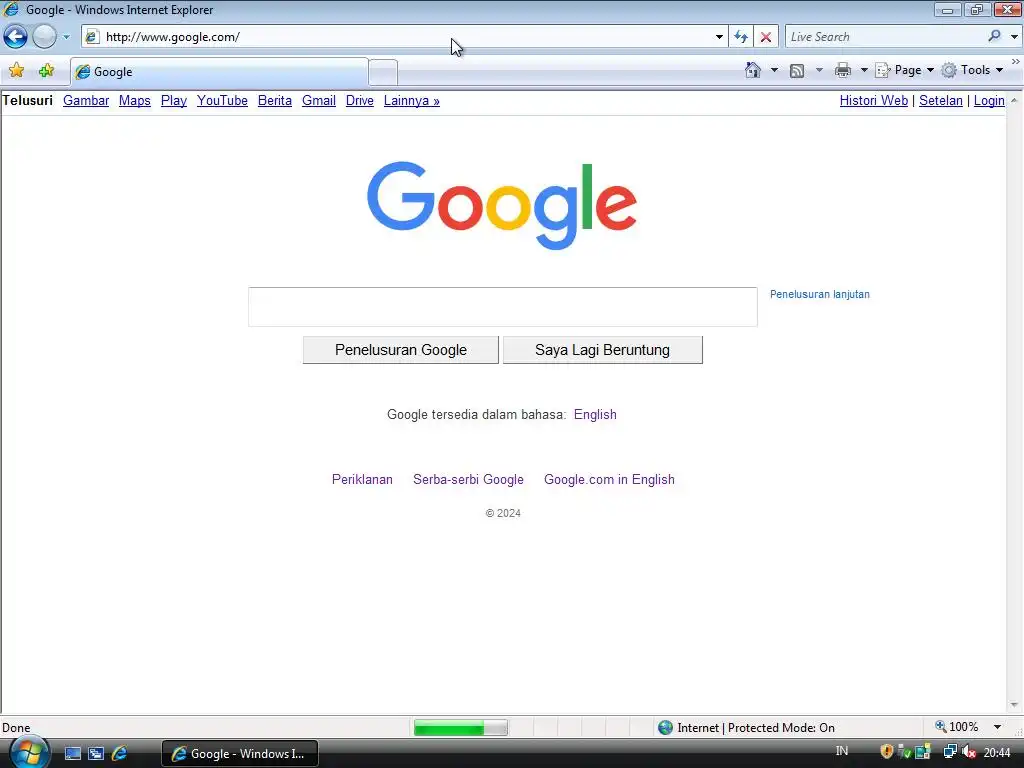Image resolution: width=1024 pixels, height=768 pixels.
Task: Click the Print toolbar icon
Action: tap(843, 70)
